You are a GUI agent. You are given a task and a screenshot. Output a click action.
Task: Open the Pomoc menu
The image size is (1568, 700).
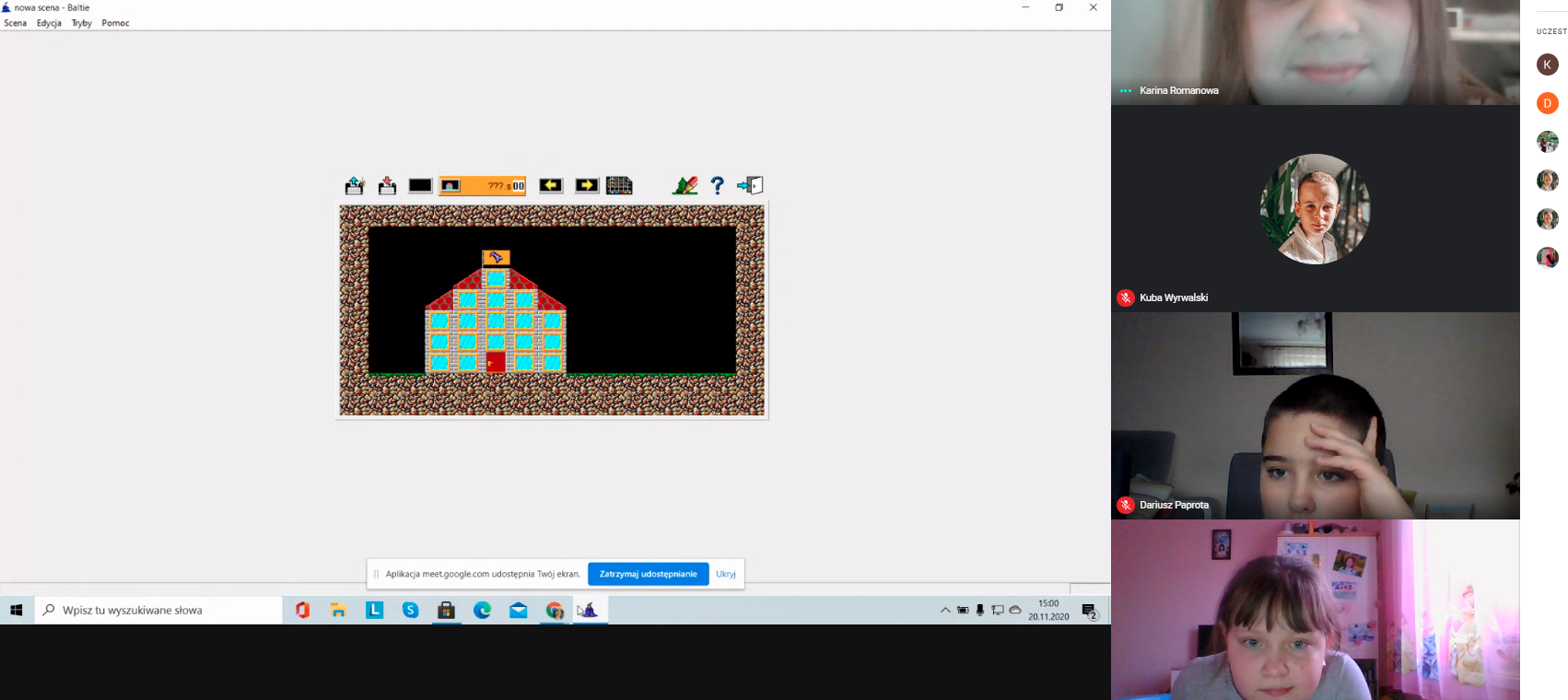115,23
